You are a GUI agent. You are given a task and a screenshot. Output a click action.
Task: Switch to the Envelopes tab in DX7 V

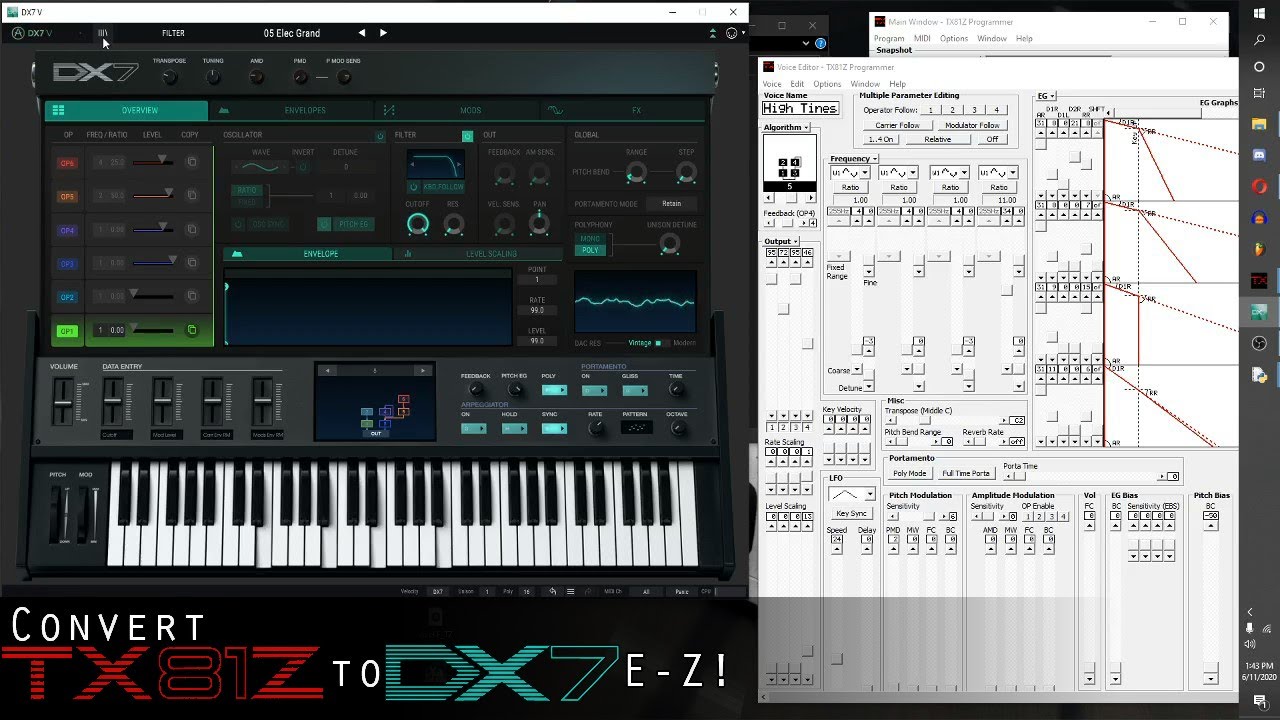tap(291, 110)
